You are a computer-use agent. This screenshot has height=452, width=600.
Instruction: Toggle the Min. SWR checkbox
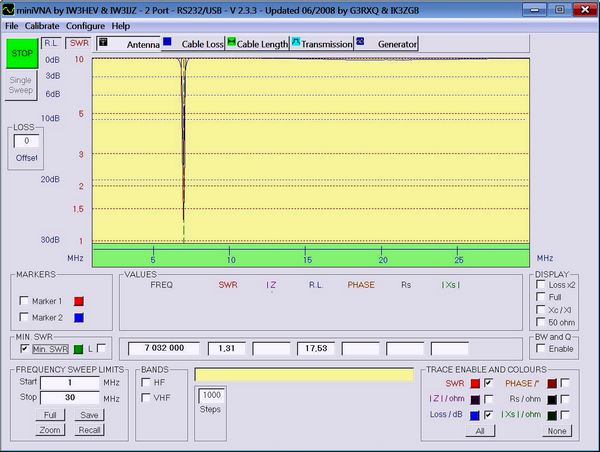24,347
